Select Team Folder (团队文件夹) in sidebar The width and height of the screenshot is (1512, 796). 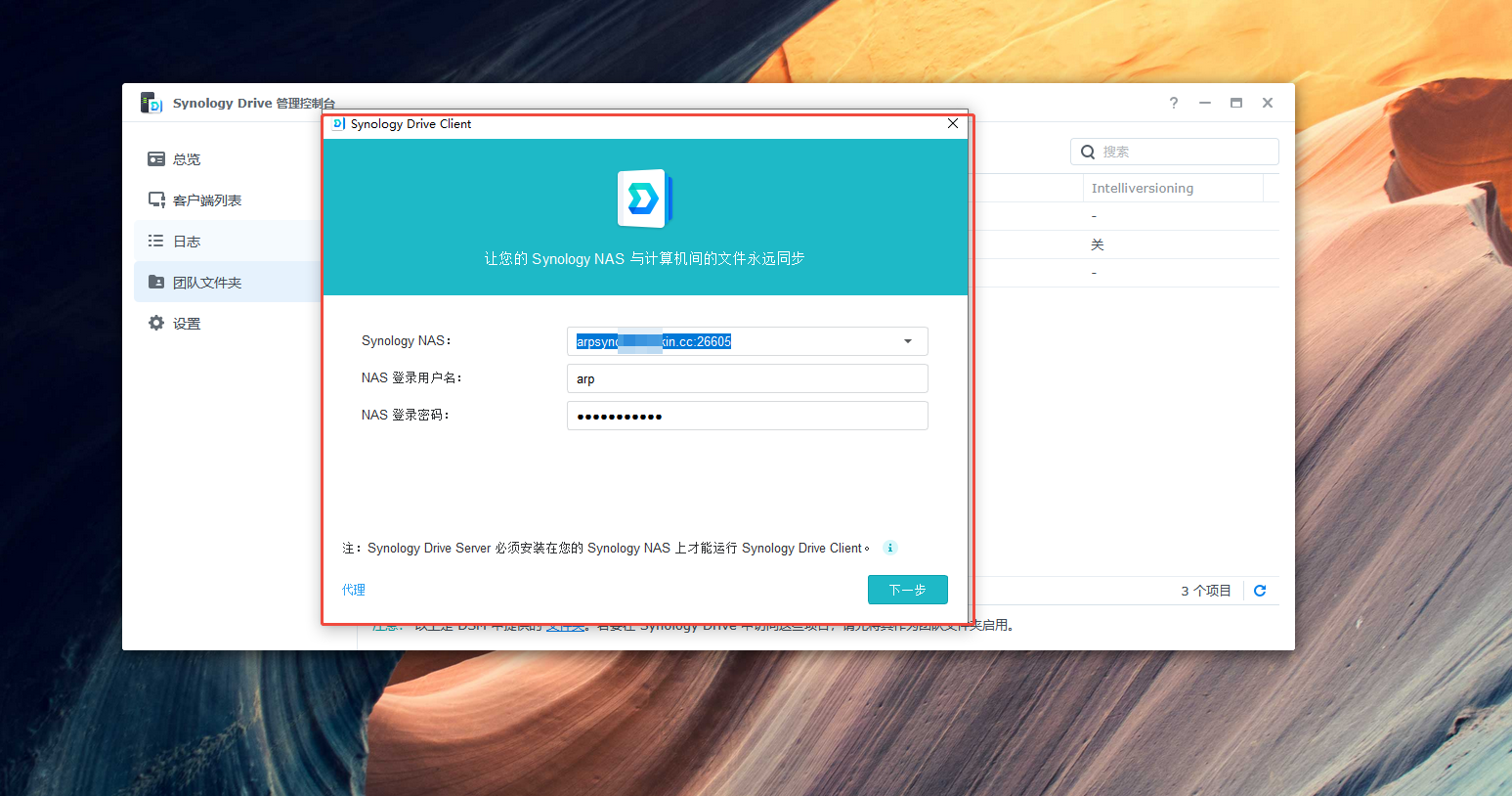click(206, 283)
